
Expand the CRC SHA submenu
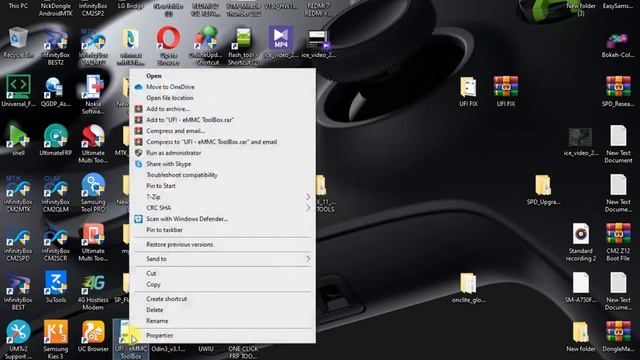pos(222,208)
